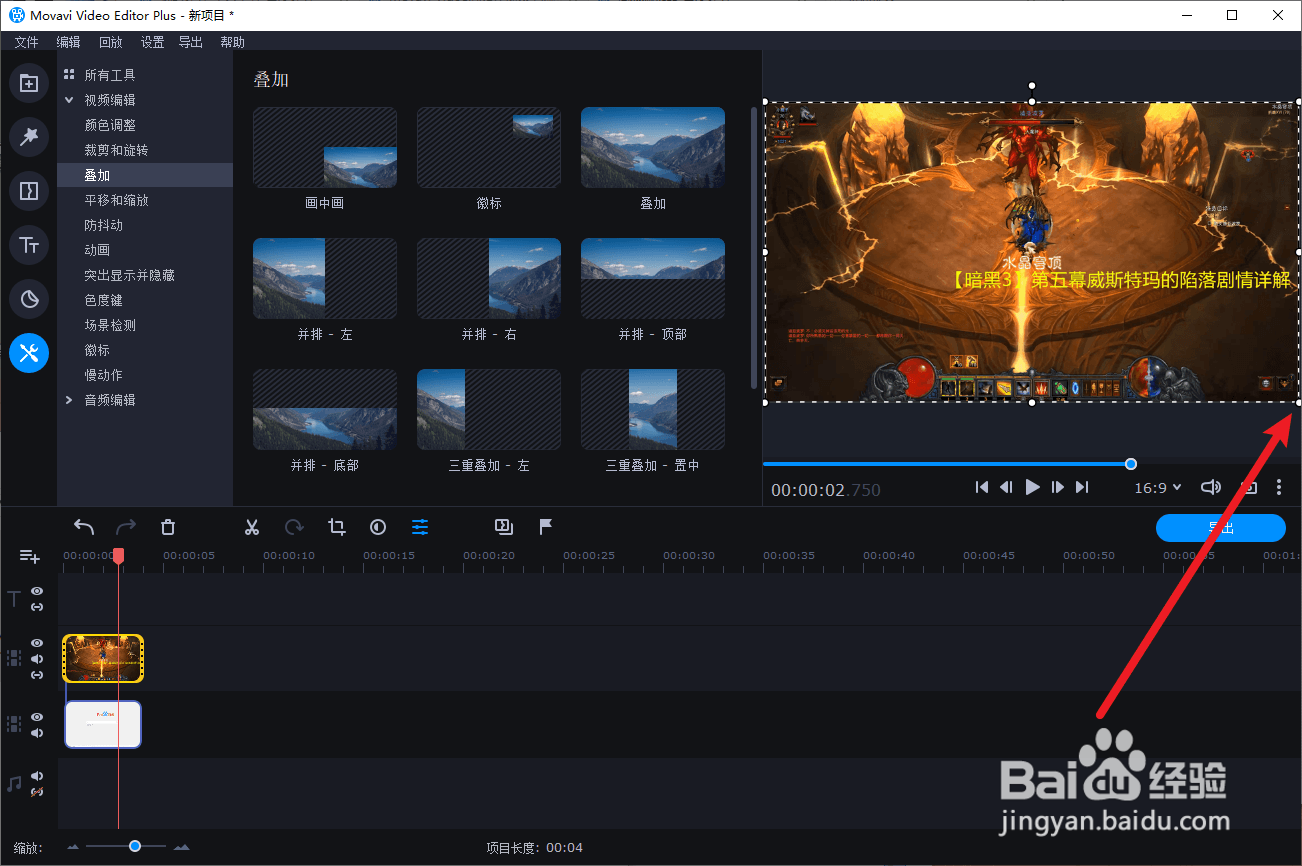
Task: Click the Redo arrow in timeline toolbar
Action: (x=126, y=527)
